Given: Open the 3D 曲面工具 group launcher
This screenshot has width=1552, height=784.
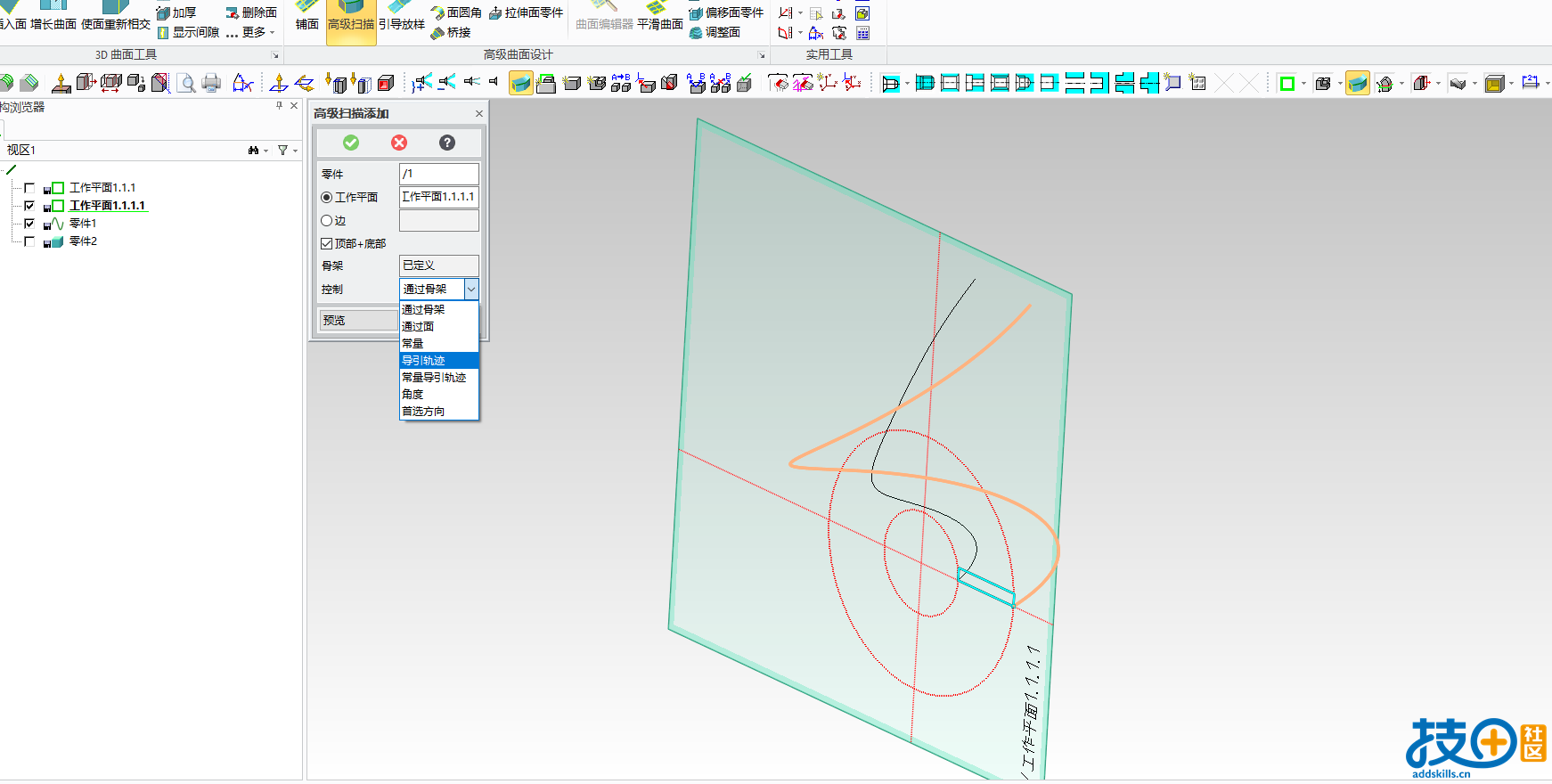Looking at the screenshot, I should click(x=275, y=55).
